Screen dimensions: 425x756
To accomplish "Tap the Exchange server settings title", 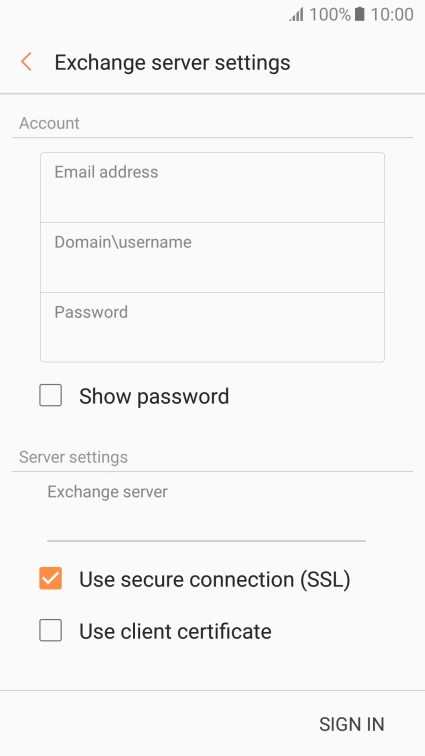I will [x=172, y=63].
